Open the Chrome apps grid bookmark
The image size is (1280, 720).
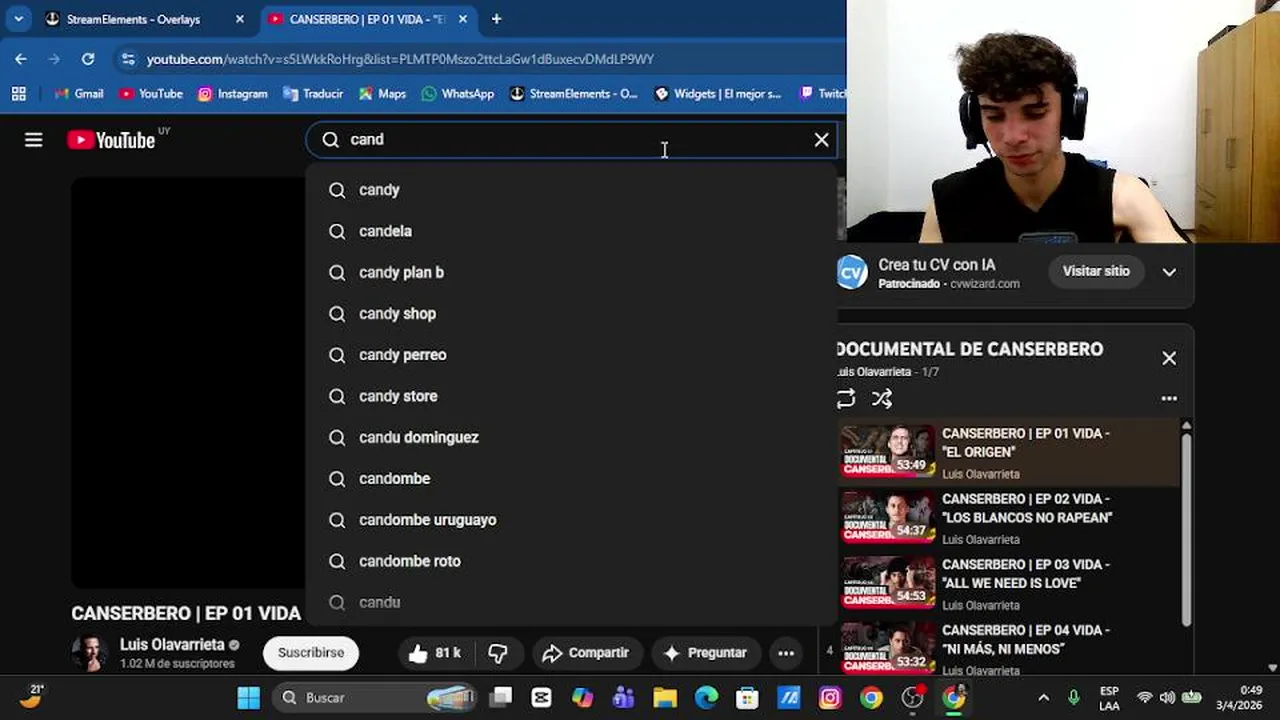[18, 94]
